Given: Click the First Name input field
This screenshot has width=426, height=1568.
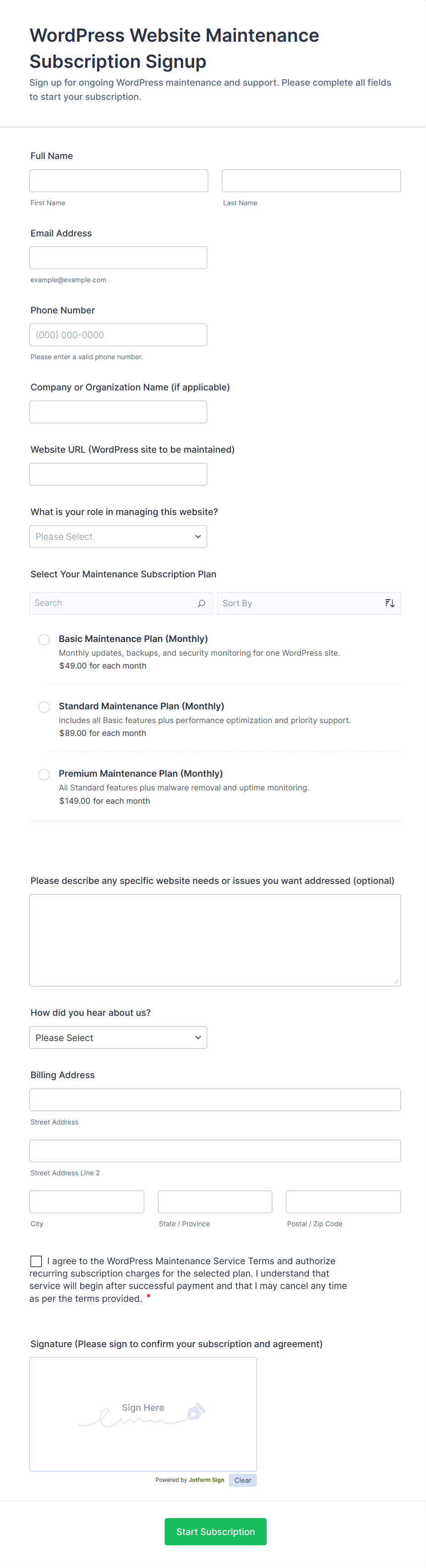Looking at the screenshot, I should (x=119, y=181).
